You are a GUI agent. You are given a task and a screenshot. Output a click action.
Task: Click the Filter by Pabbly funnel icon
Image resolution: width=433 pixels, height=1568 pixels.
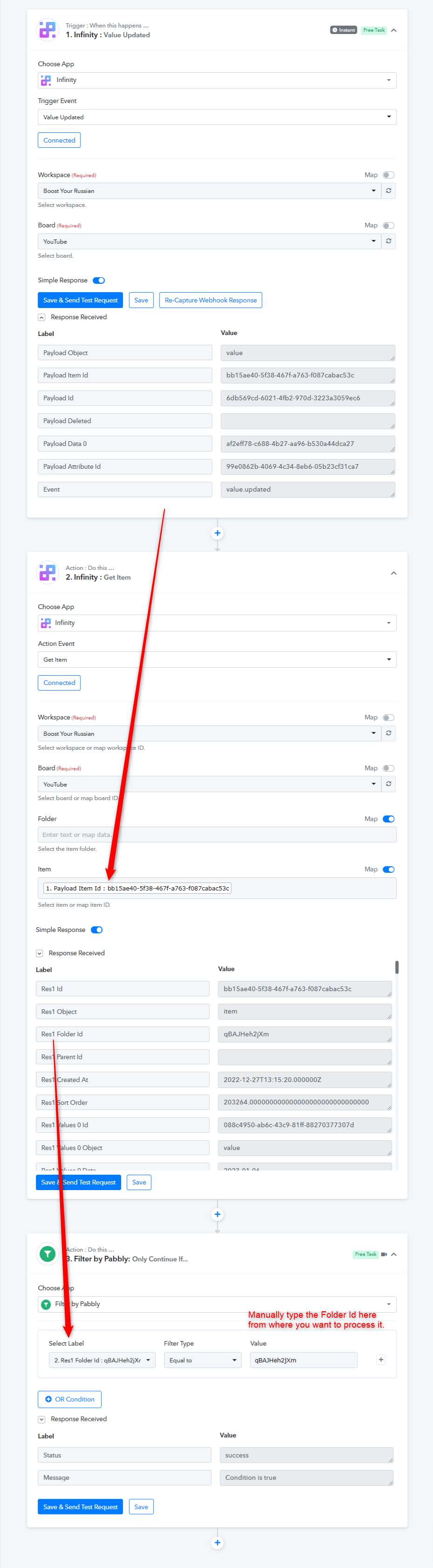pyautogui.click(x=47, y=1254)
